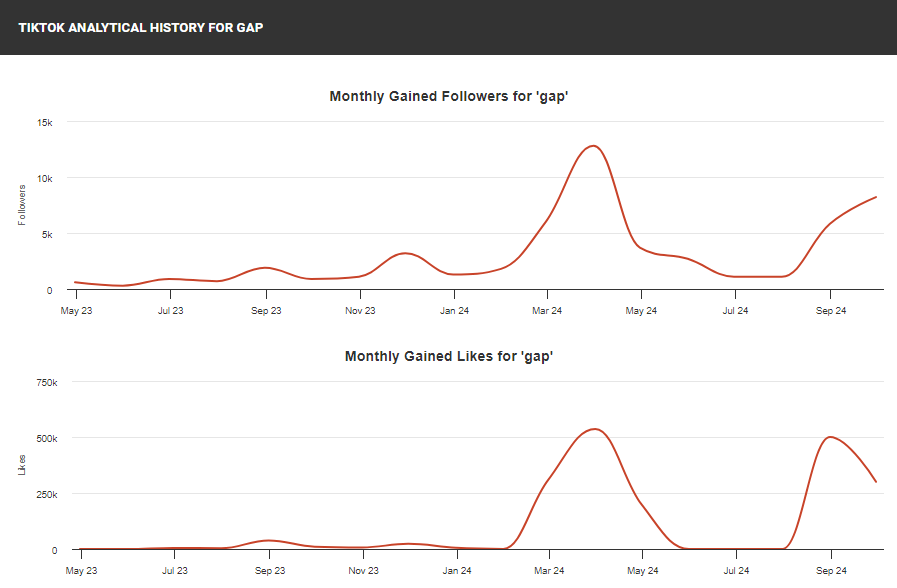
Task: Select 'Sep 23' label on likes chart axis
Action: [269, 570]
